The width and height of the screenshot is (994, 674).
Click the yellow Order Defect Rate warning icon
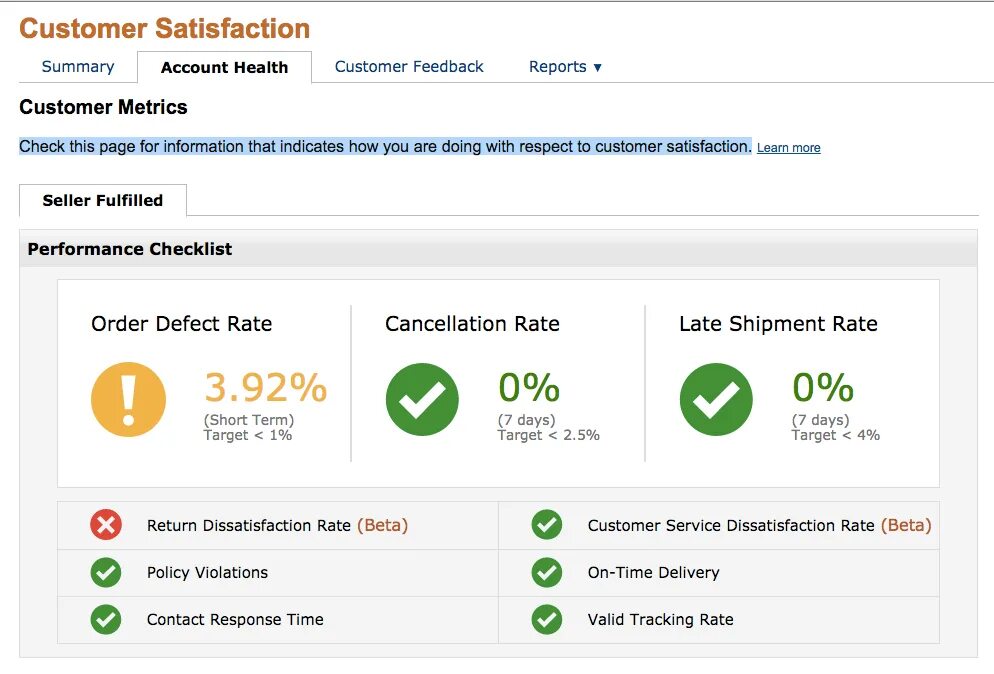pyautogui.click(x=128, y=400)
